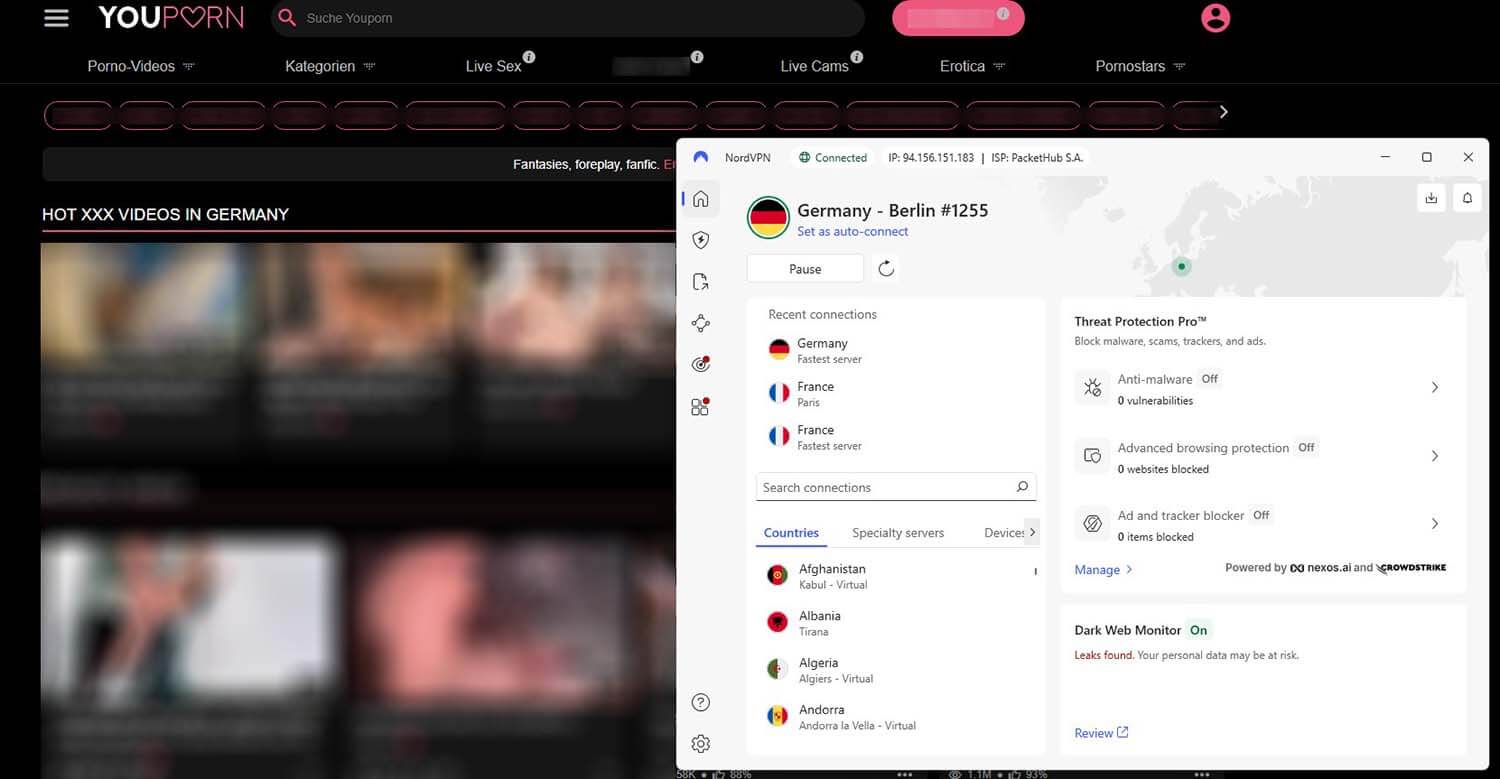Show more tag pills with the right arrow
The height and width of the screenshot is (779, 1500).
(x=1223, y=112)
